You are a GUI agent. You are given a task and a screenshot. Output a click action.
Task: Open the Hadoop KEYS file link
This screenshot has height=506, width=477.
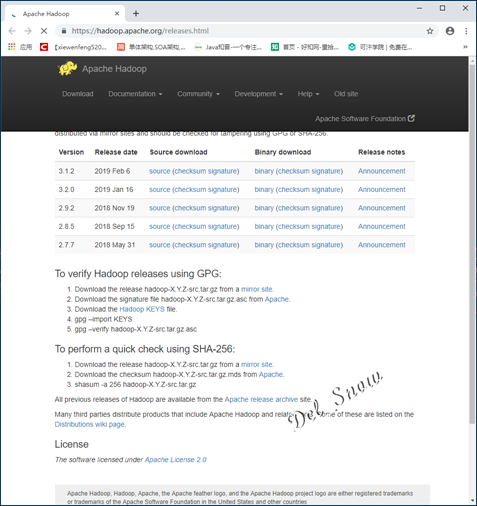coord(142,309)
